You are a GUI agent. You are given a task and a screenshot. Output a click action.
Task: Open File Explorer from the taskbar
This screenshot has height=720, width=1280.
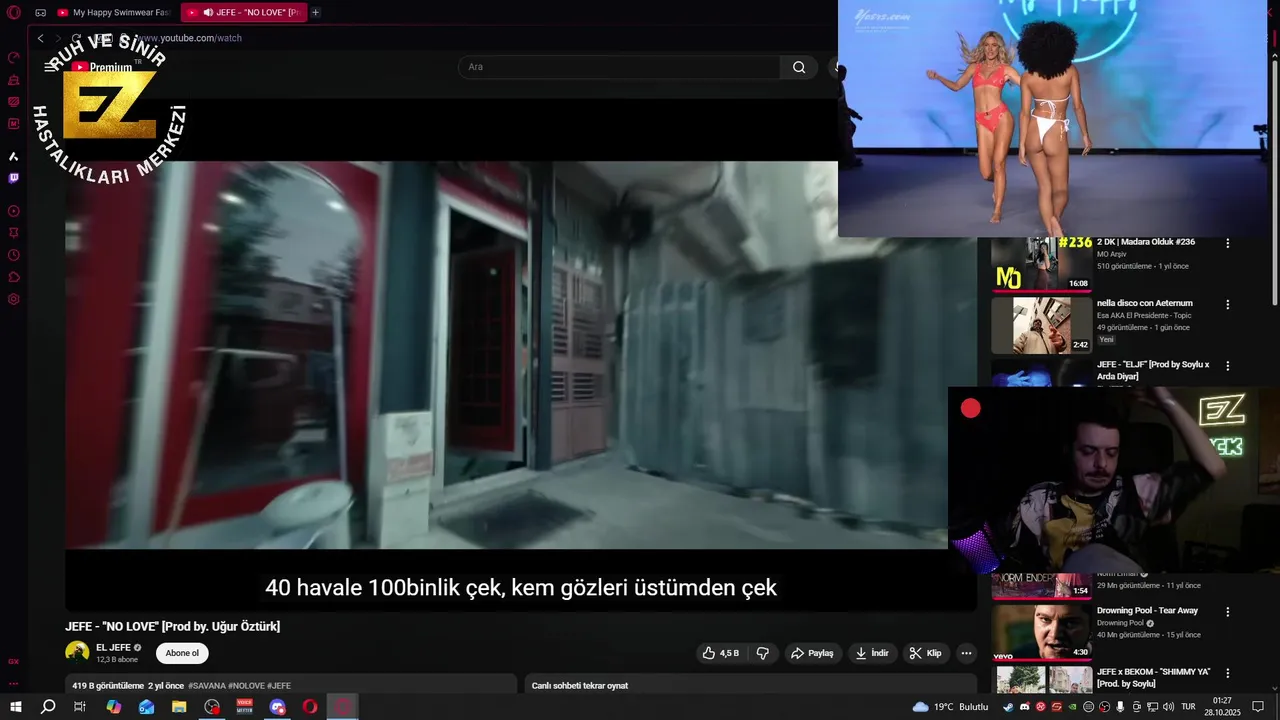pos(179,707)
